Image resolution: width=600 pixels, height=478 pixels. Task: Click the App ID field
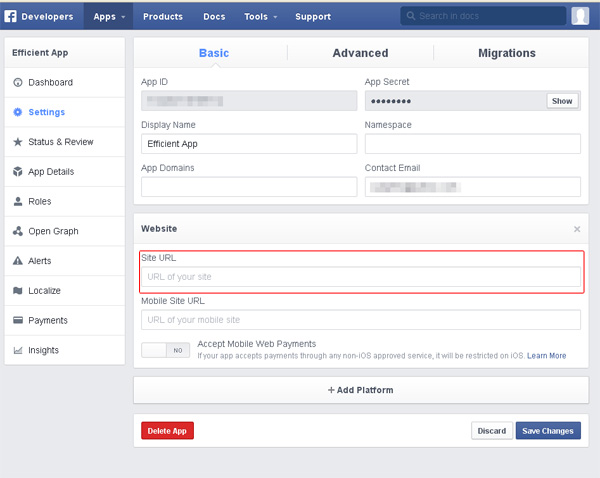click(249, 101)
